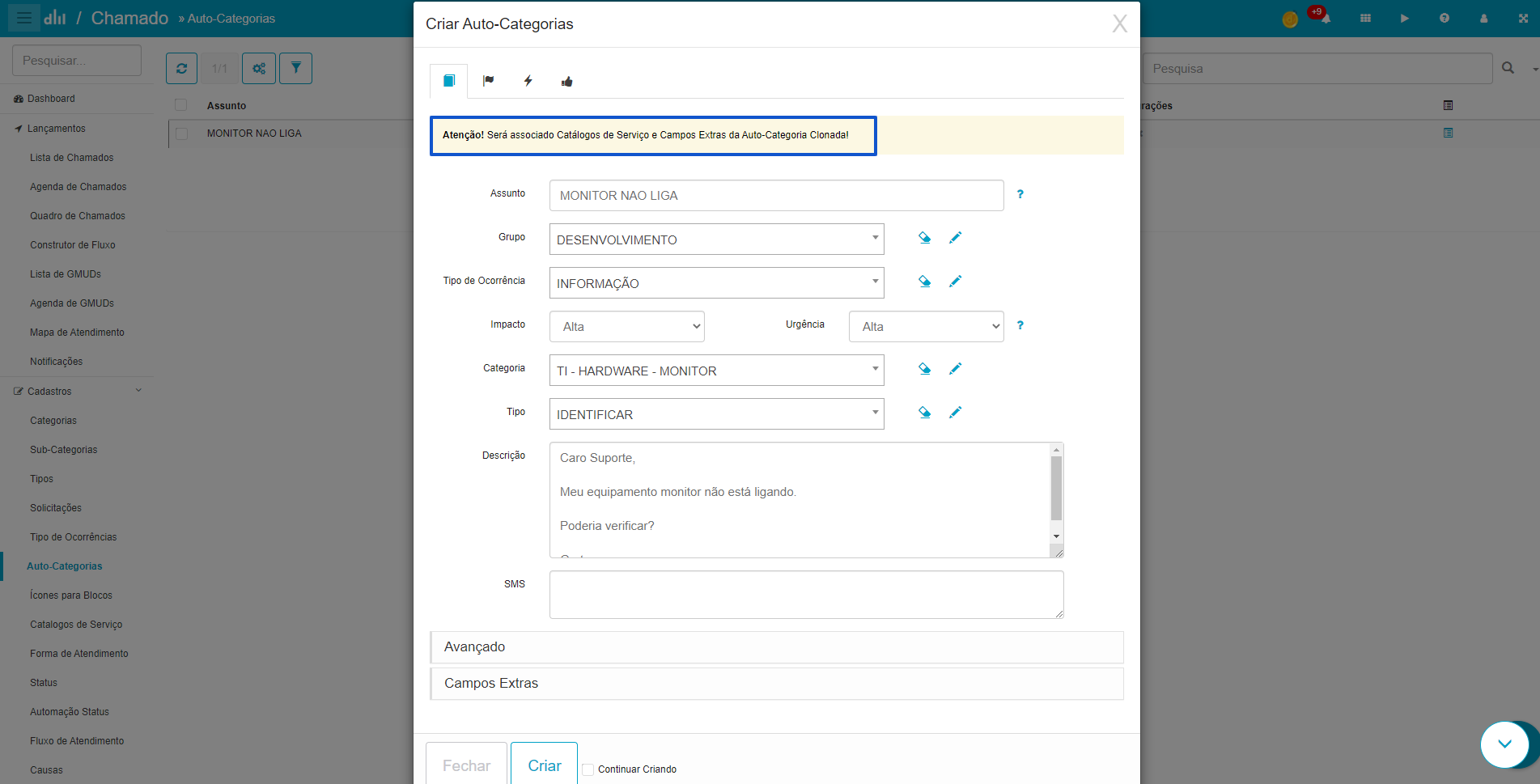Expand the Avançado section
The width and height of the screenshot is (1540, 784).
coord(777,647)
